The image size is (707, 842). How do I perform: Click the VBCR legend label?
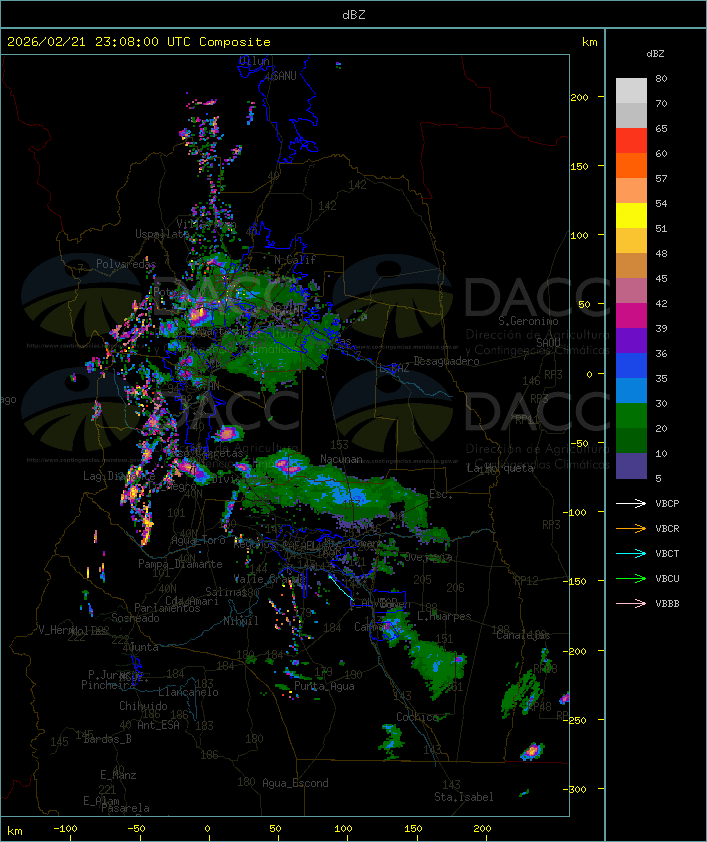tap(667, 528)
